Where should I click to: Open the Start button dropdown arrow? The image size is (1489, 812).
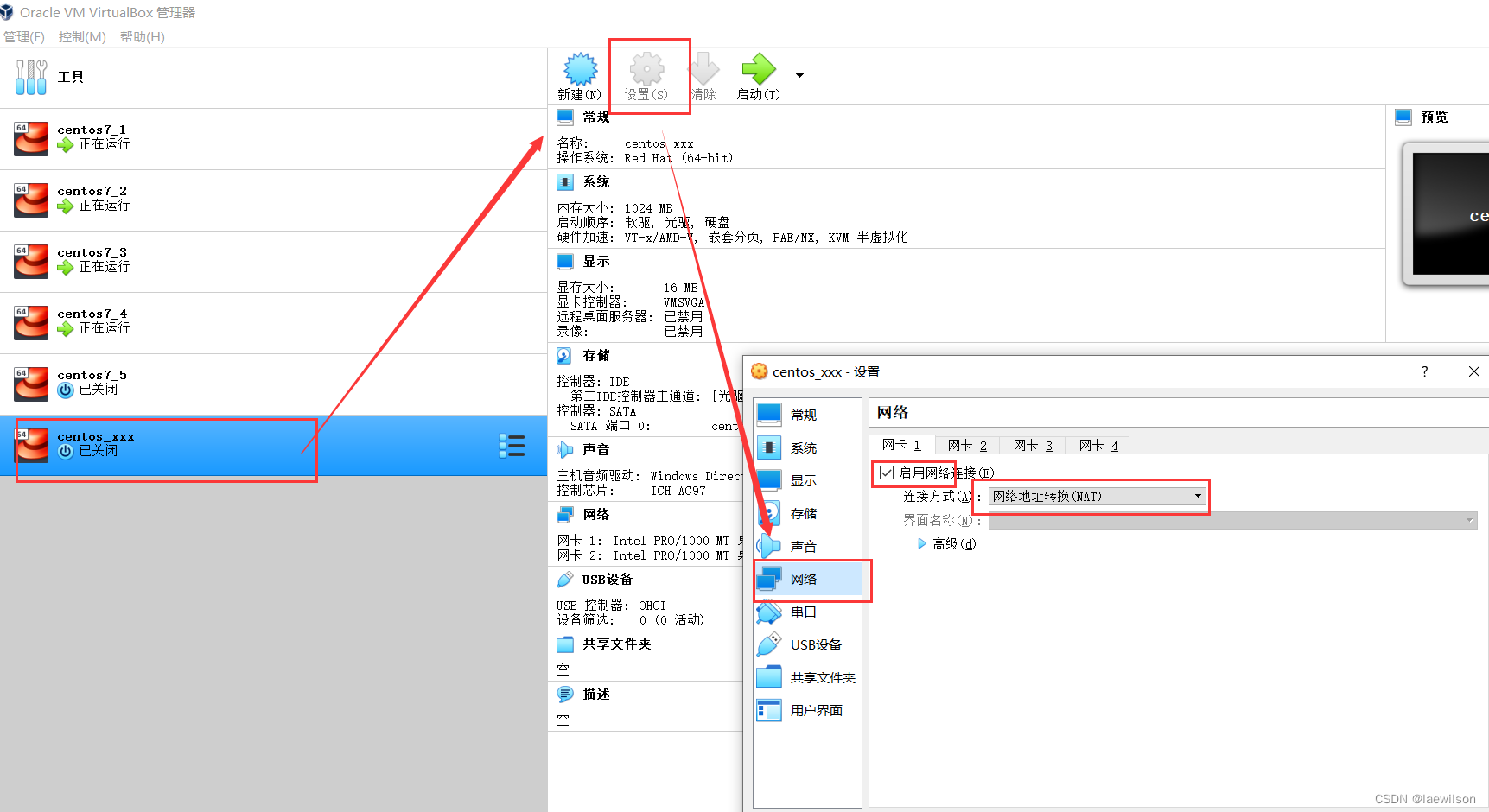pos(799,76)
